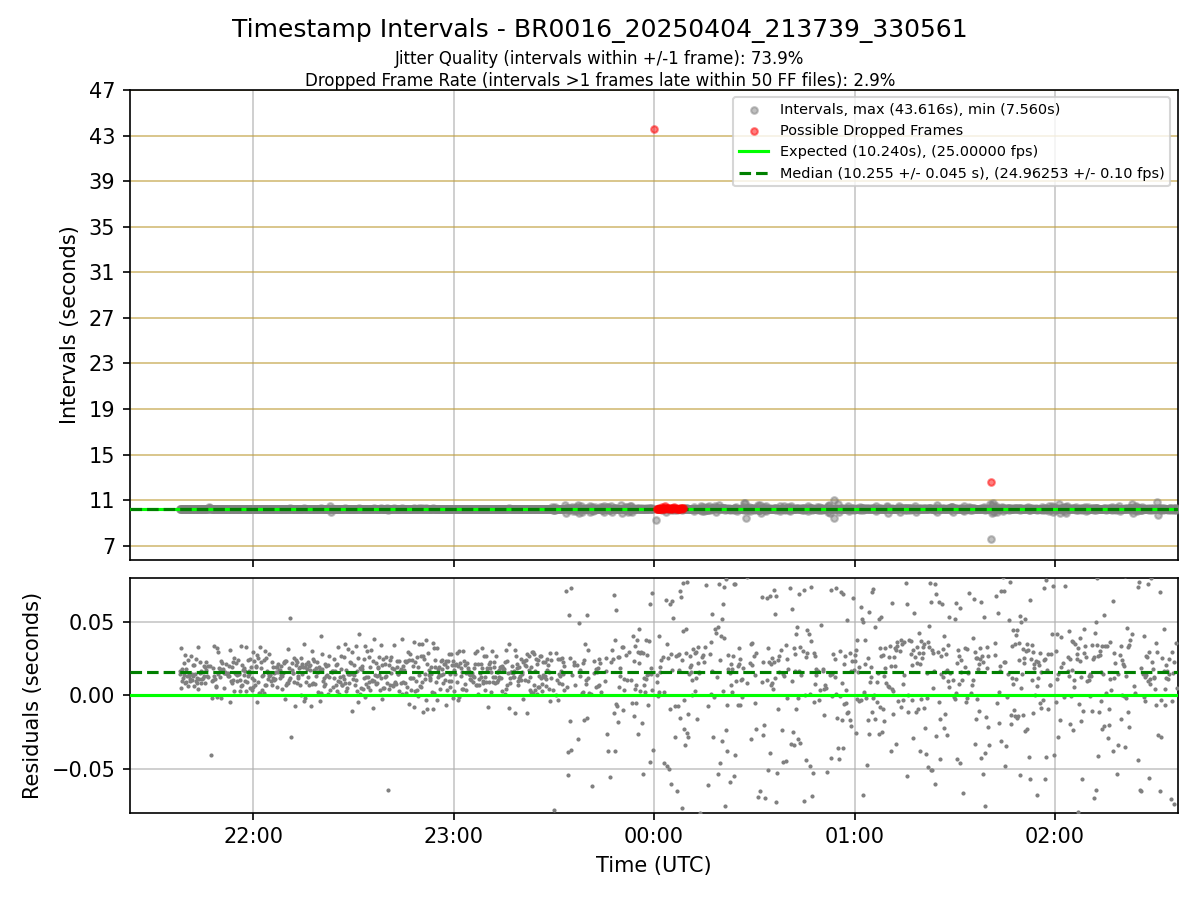This screenshot has height=900, width=1200.
Task: Click the '00:00' x-axis tick label
Action: pyautogui.click(x=654, y=838)
